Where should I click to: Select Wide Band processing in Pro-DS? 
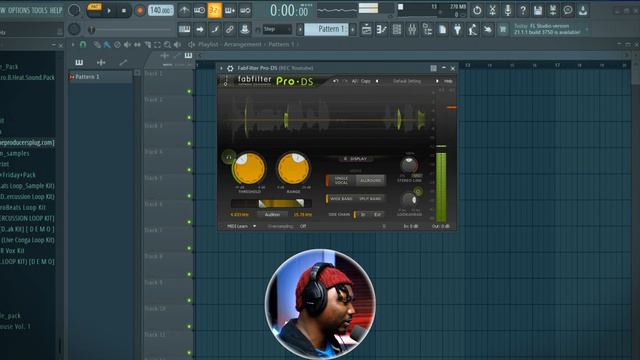click(x=341, y=199)
